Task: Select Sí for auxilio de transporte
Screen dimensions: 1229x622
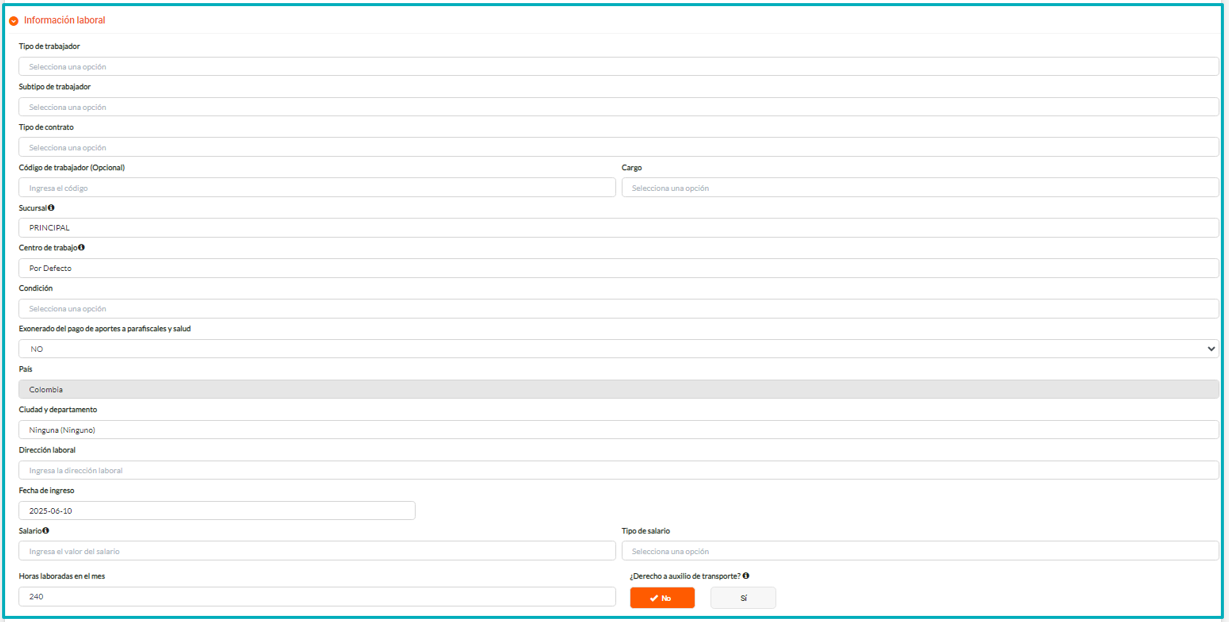Action: click(x=743, y=598)
